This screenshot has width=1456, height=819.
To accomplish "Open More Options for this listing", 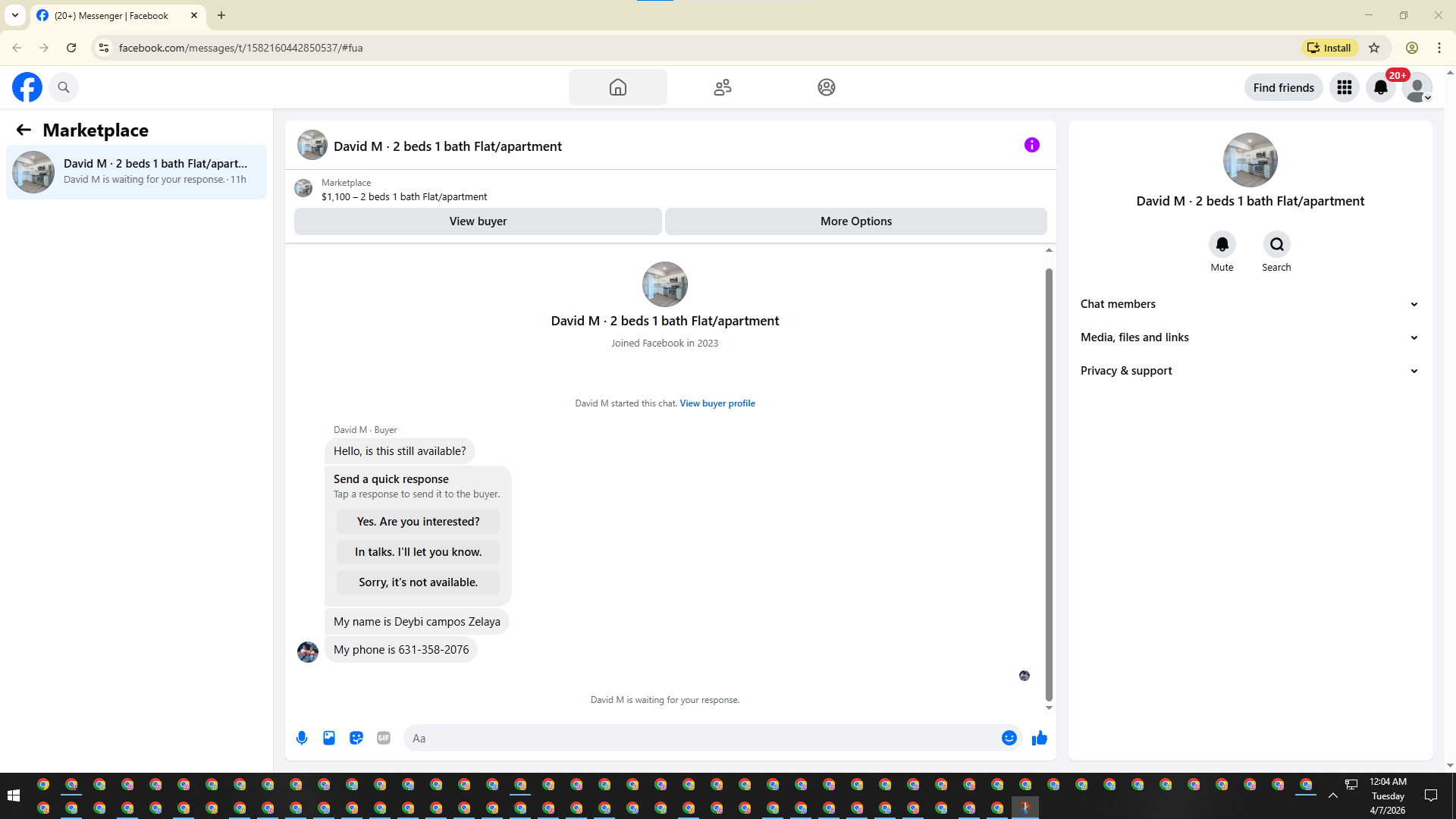I will pos(856,221).
